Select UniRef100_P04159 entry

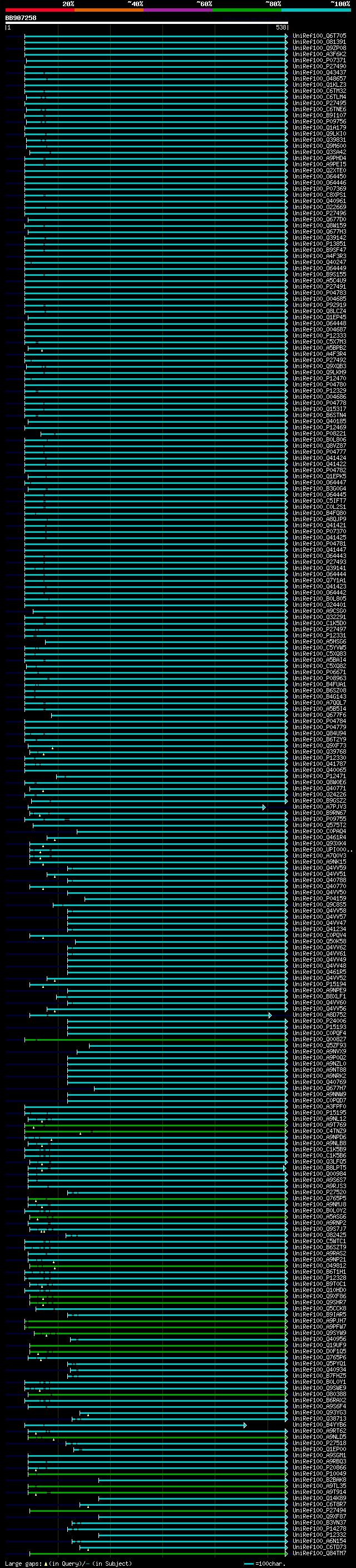click(319, 898)
